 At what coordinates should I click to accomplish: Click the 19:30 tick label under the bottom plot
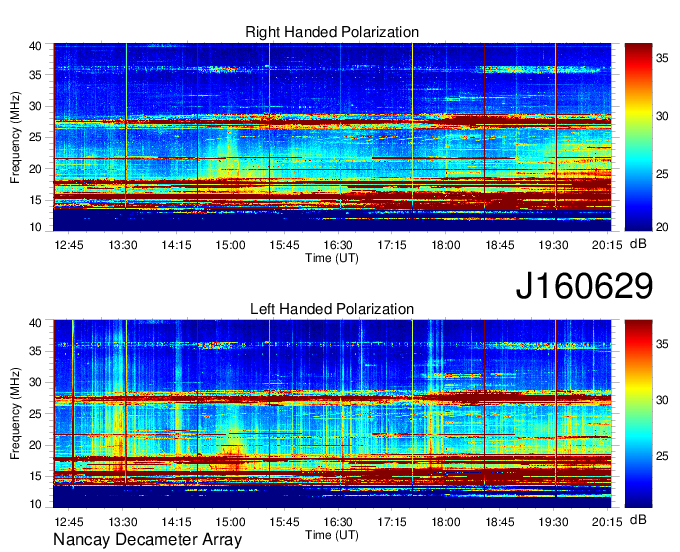pos(553,522)
